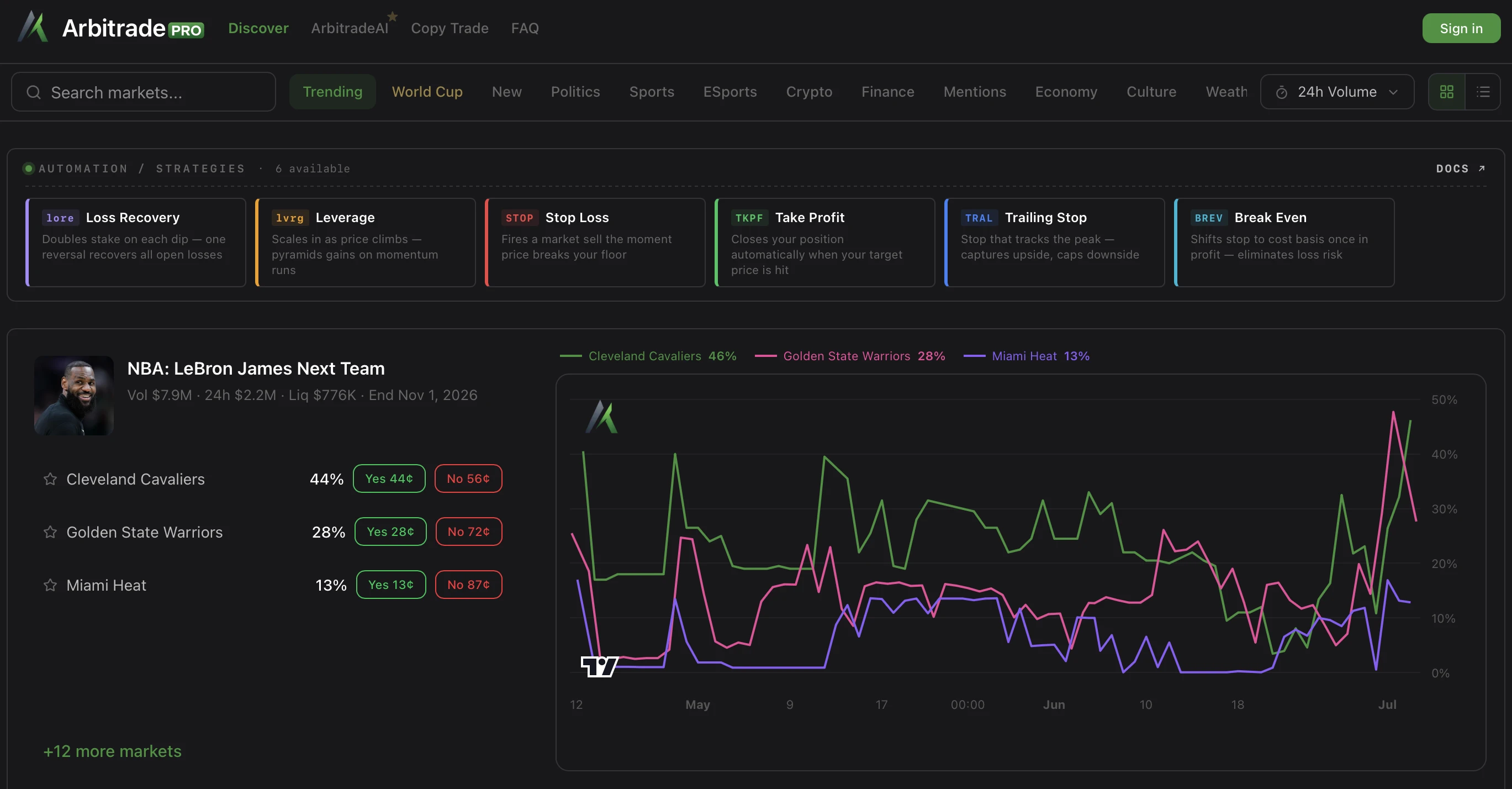
Task: Open the +12 more markets link
Action: click(112, 751)
